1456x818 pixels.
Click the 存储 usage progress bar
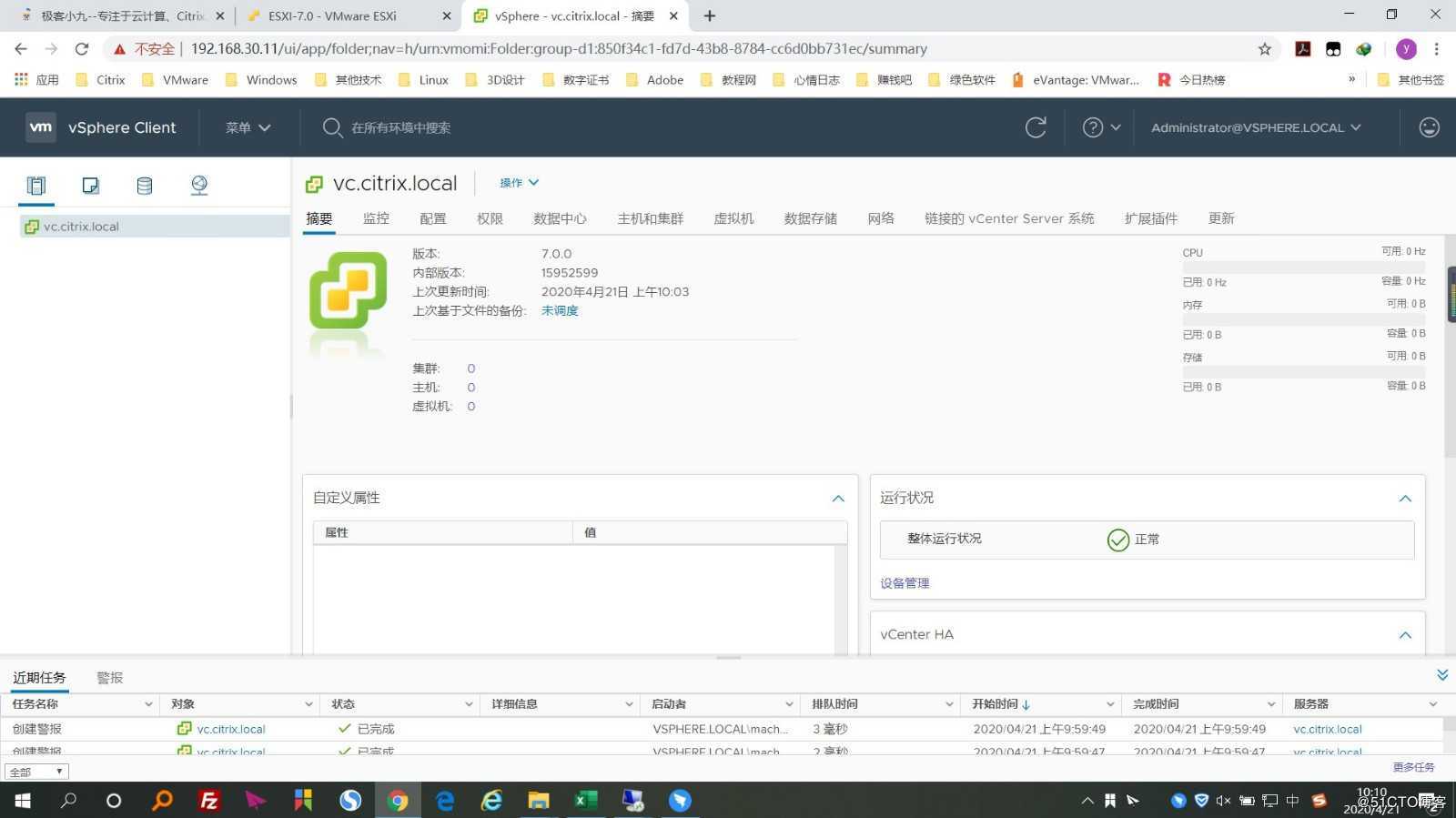pyautogui.click(x=1304, y=372)
